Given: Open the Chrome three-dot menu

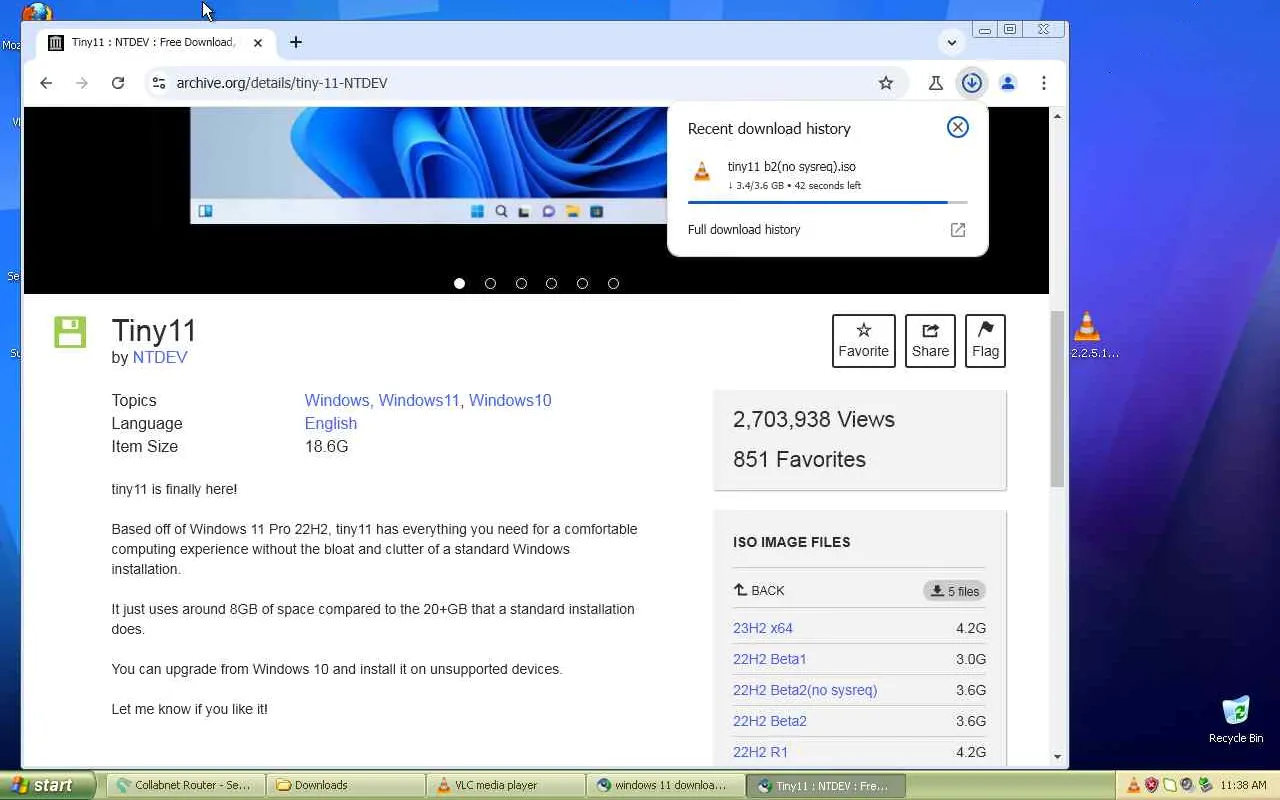Looking at the screenshot, I should [x=1044, y=83].
